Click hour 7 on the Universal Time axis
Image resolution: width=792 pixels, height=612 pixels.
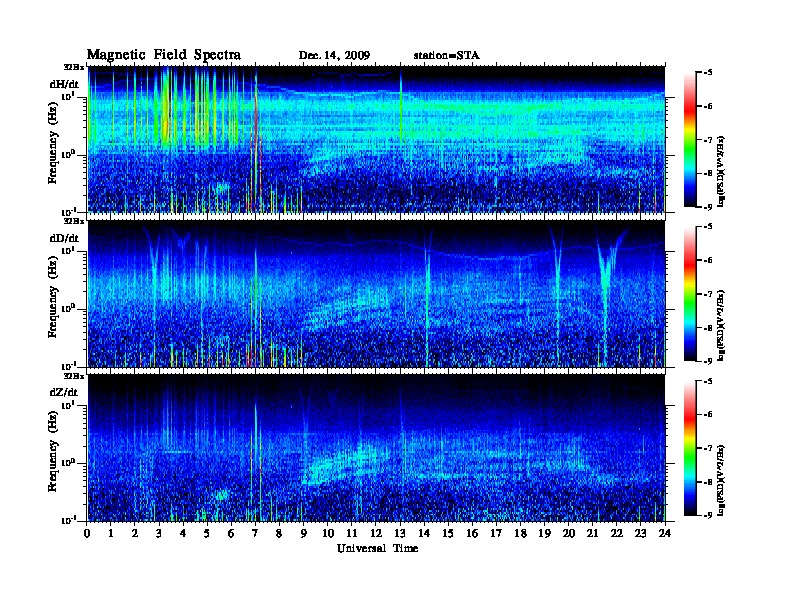coord(256,533)
